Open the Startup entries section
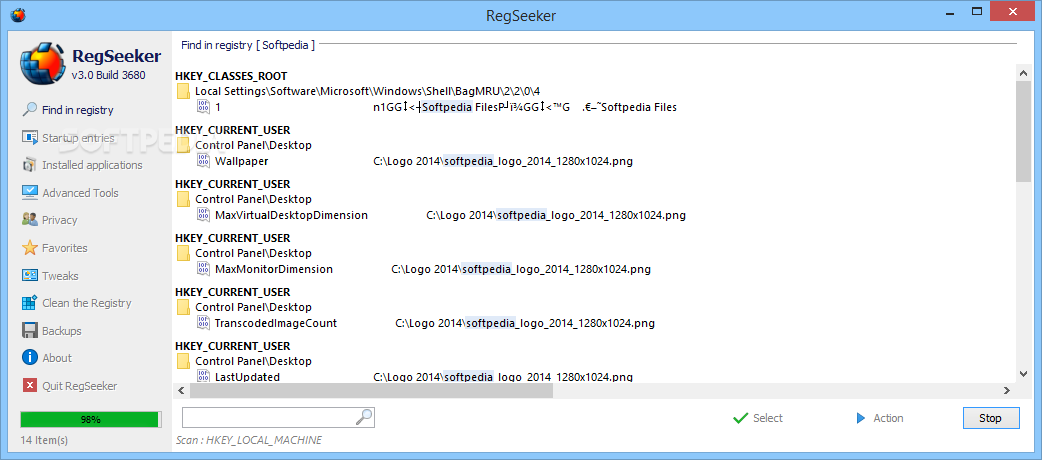This screenshot has width=1042, height=460. click(78, 138)
